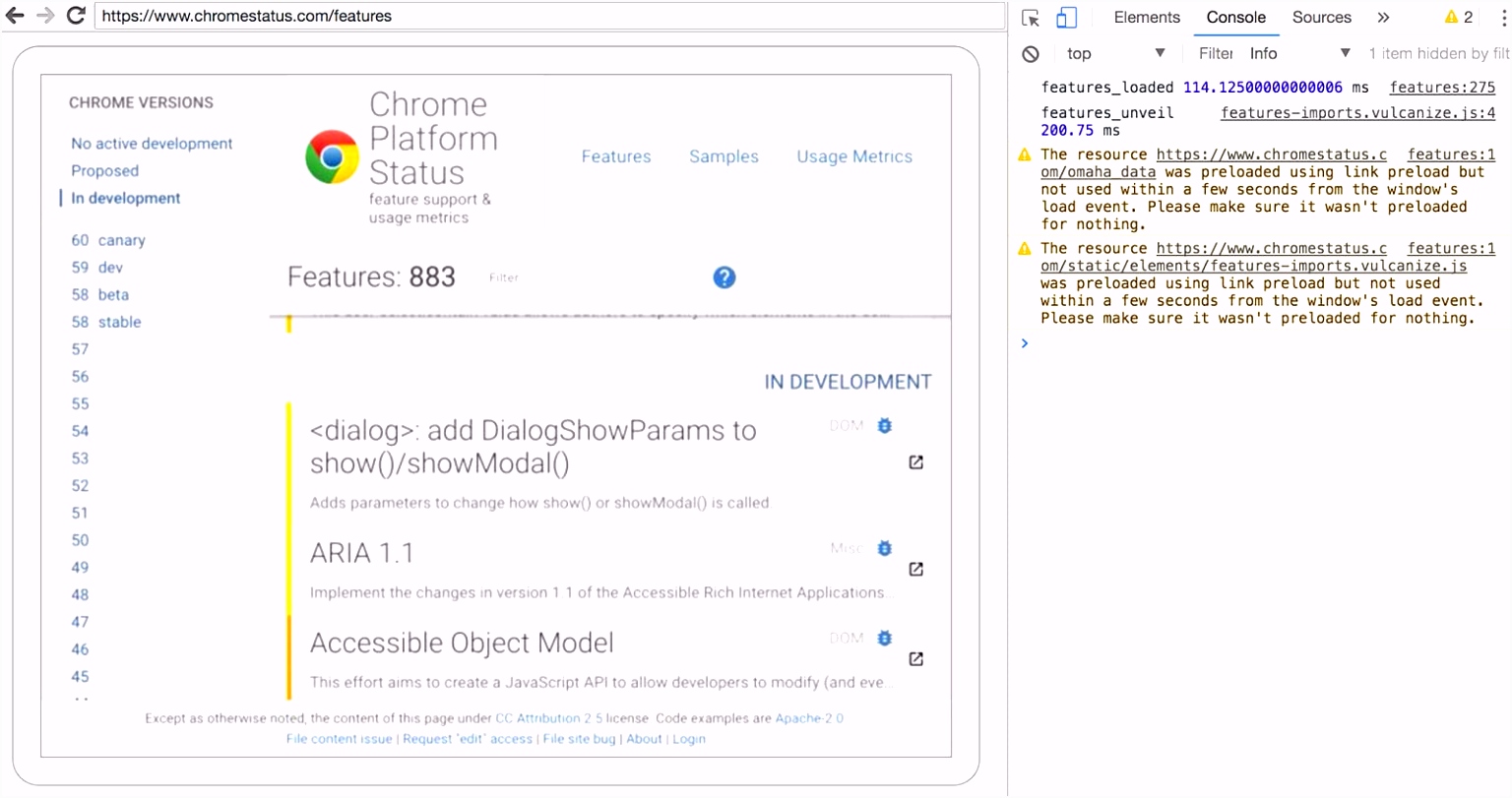Open the Info log level dropdown

1300,54
